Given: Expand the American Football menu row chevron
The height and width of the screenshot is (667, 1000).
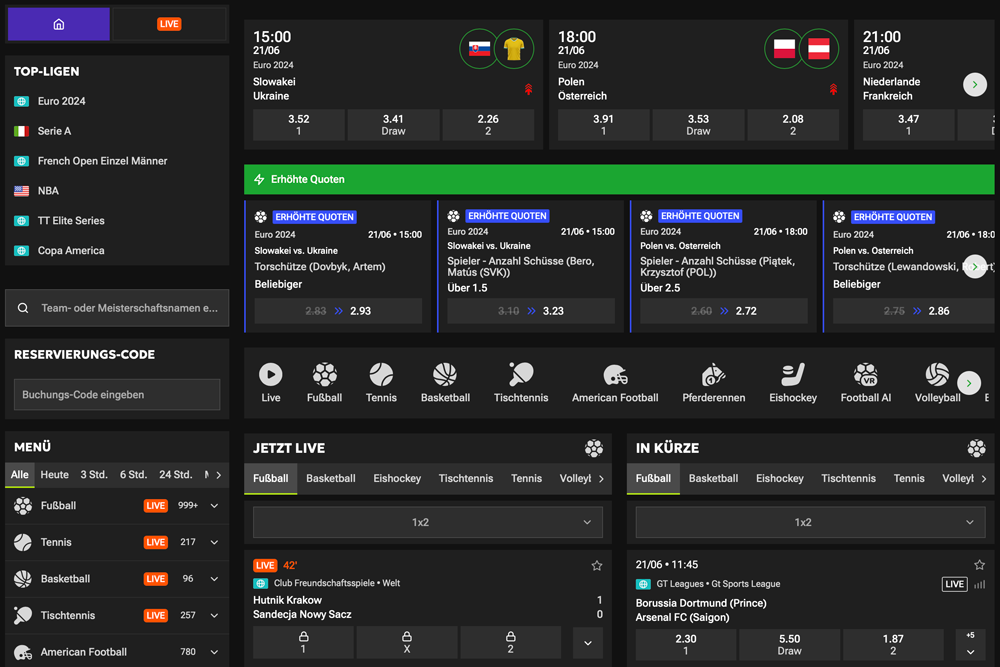Looking at the screenshot, I should [214, 652].
